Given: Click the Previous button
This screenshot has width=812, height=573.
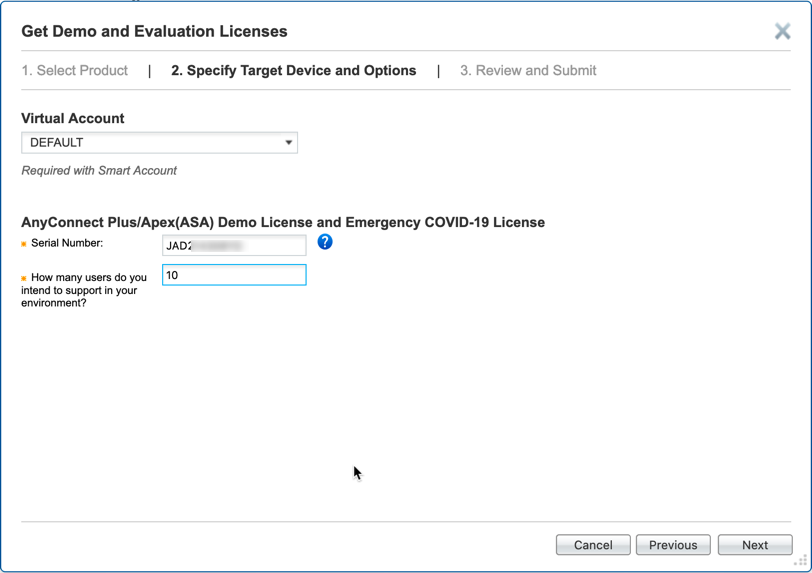Looking at the screenshot, I should pos(673,545).
